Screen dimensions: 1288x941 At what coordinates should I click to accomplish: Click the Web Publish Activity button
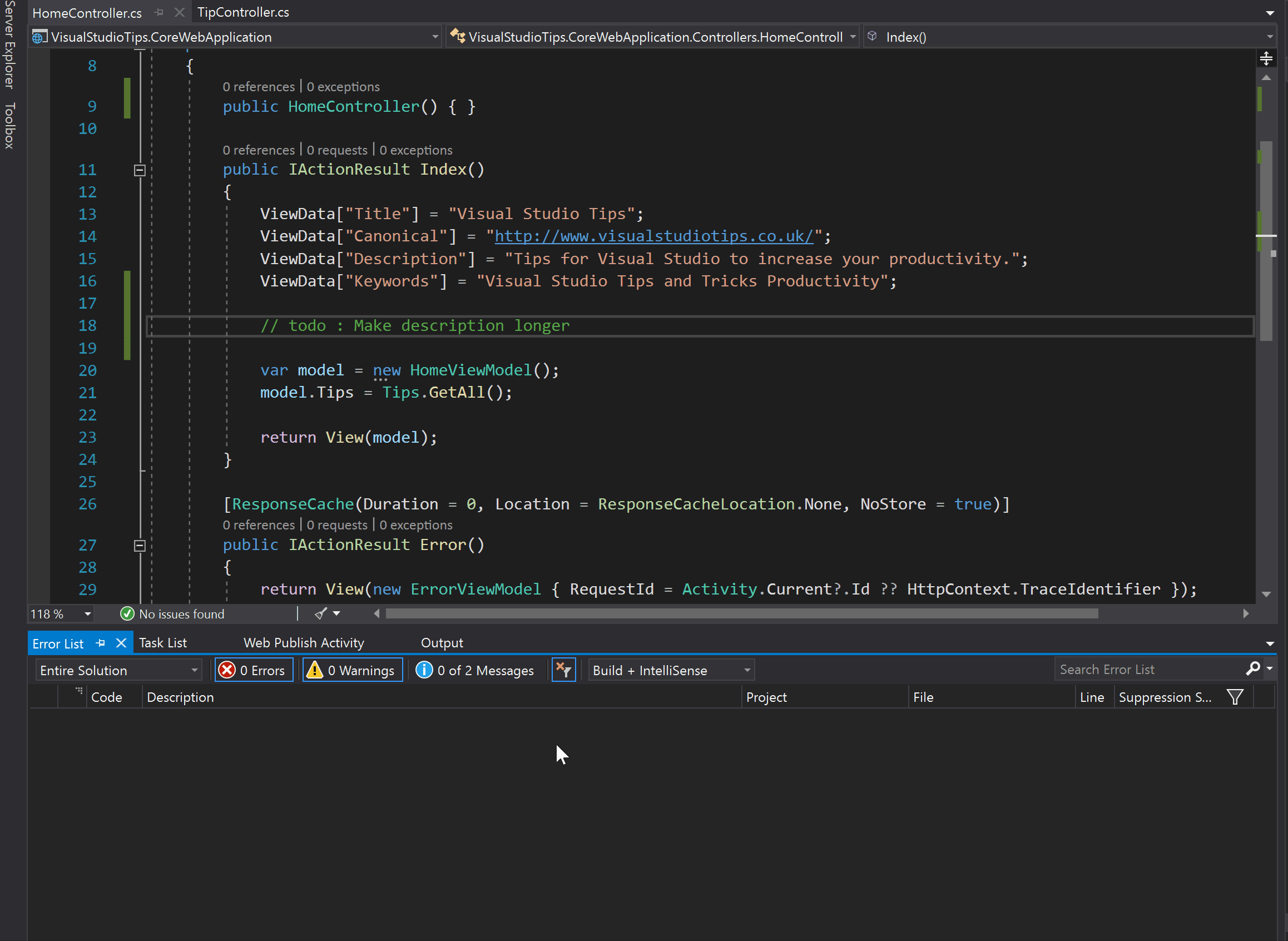point(303,642)
